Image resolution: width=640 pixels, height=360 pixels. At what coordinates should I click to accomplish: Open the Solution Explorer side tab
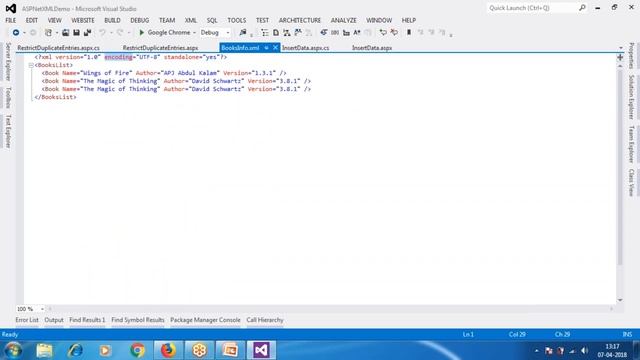631,97
